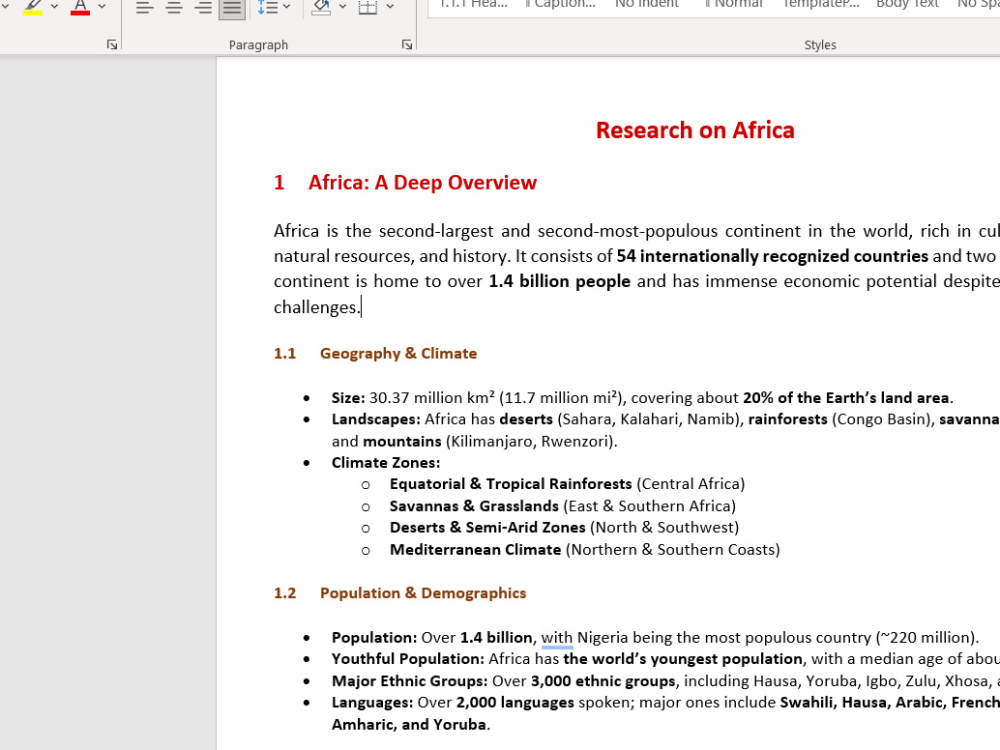
Task: Click the 'Youthful Population:' bullet label
Action: (x=408, y=659)
